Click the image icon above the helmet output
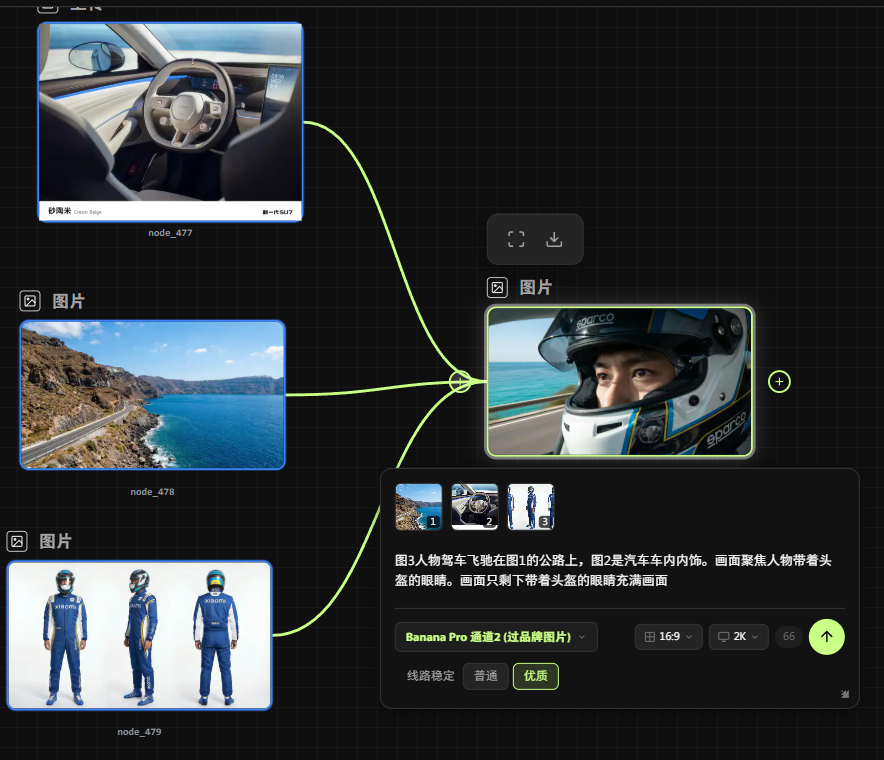 pos(497,288)
